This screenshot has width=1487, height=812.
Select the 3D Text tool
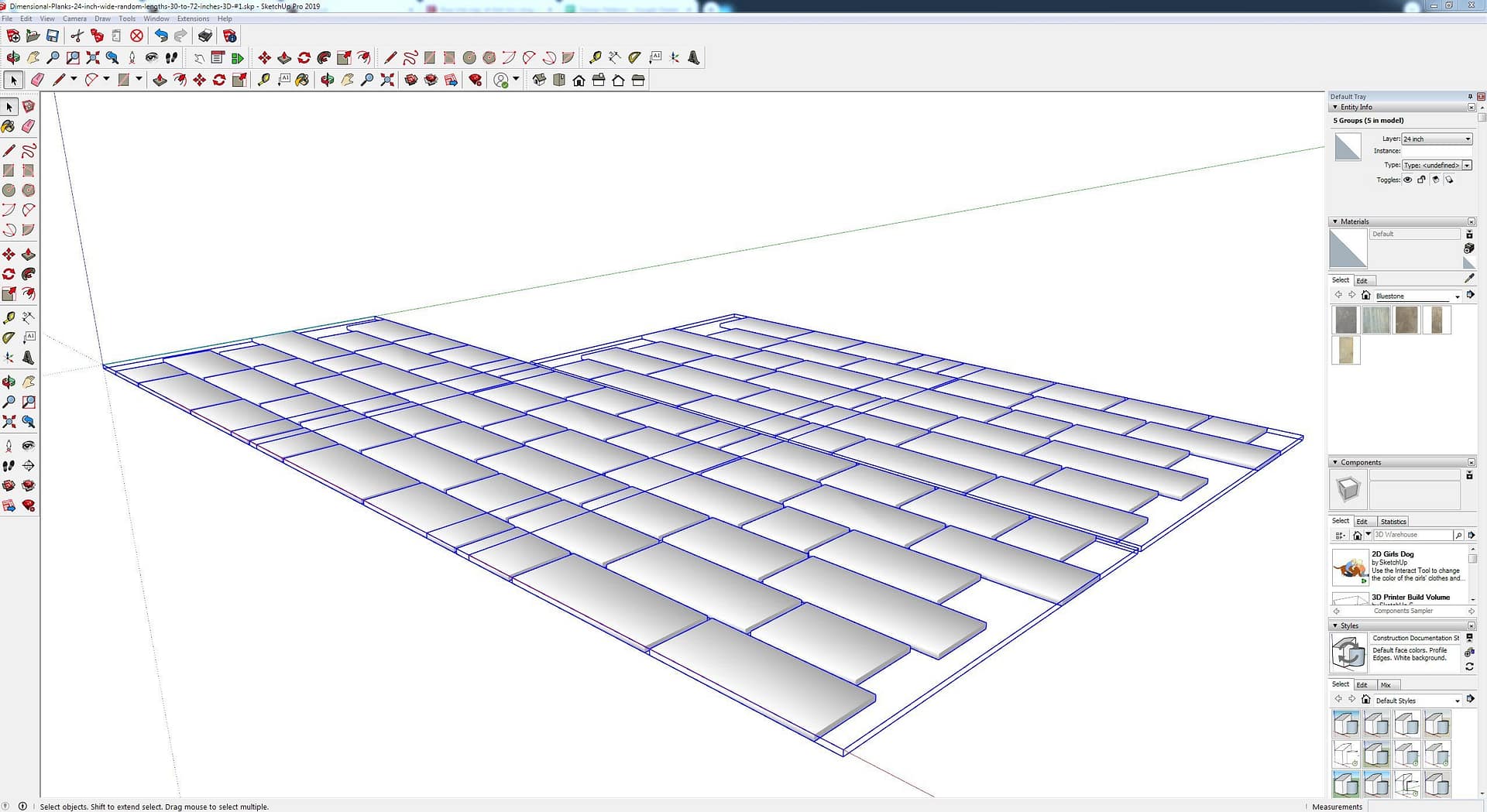pos(694,57)
